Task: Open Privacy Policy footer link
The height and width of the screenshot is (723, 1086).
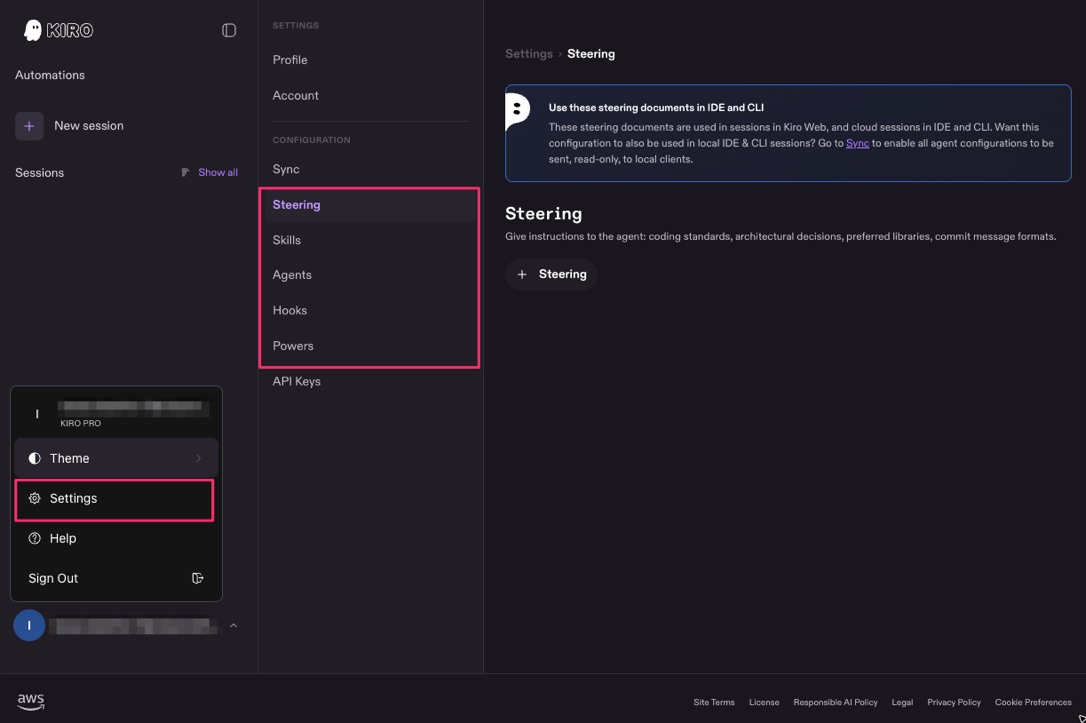Action: click(x=954, y=702)
